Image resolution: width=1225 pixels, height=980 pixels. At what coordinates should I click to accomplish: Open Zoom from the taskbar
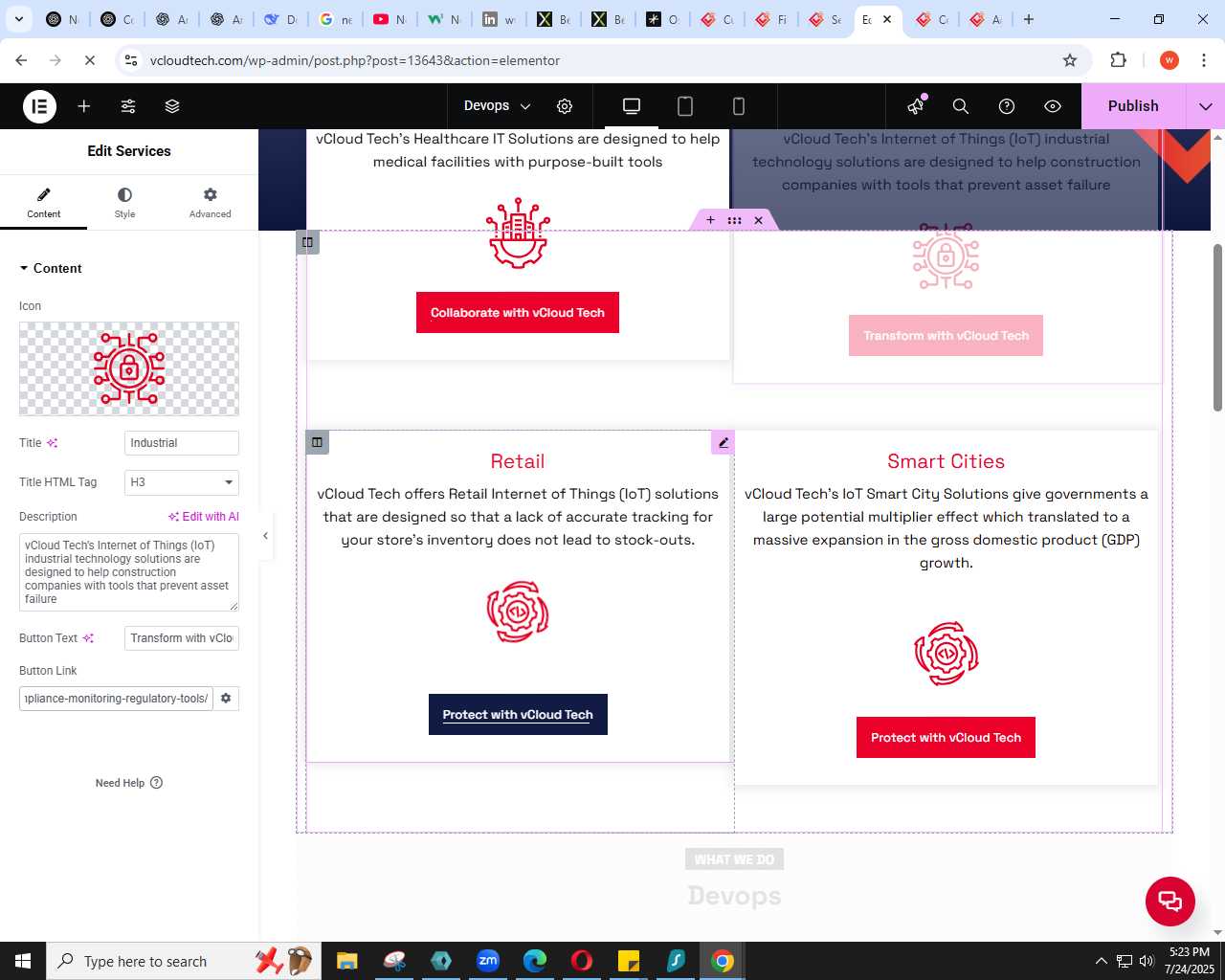coord(488,961)
